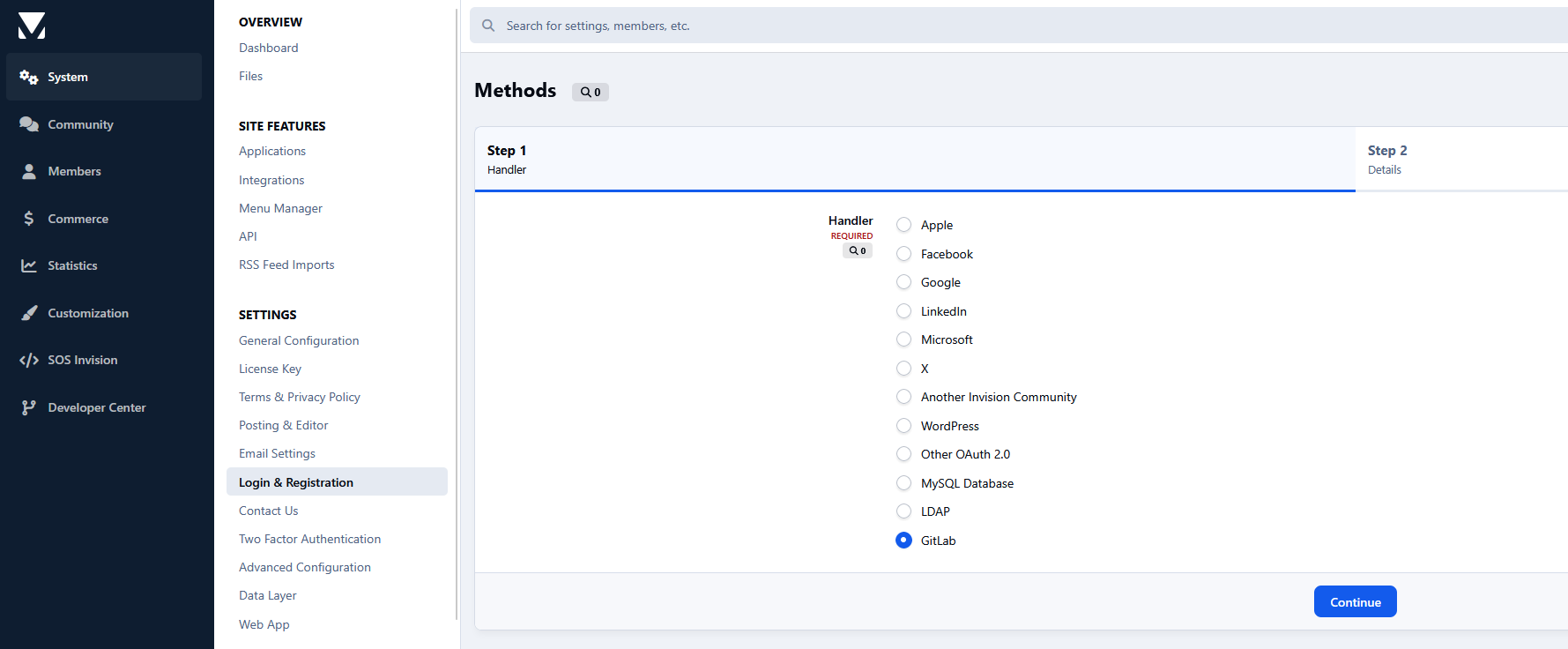This screenshot has width=1568, height=649.
Task: Click the Commerce dollar icon
Action: [x=29, y=219]
